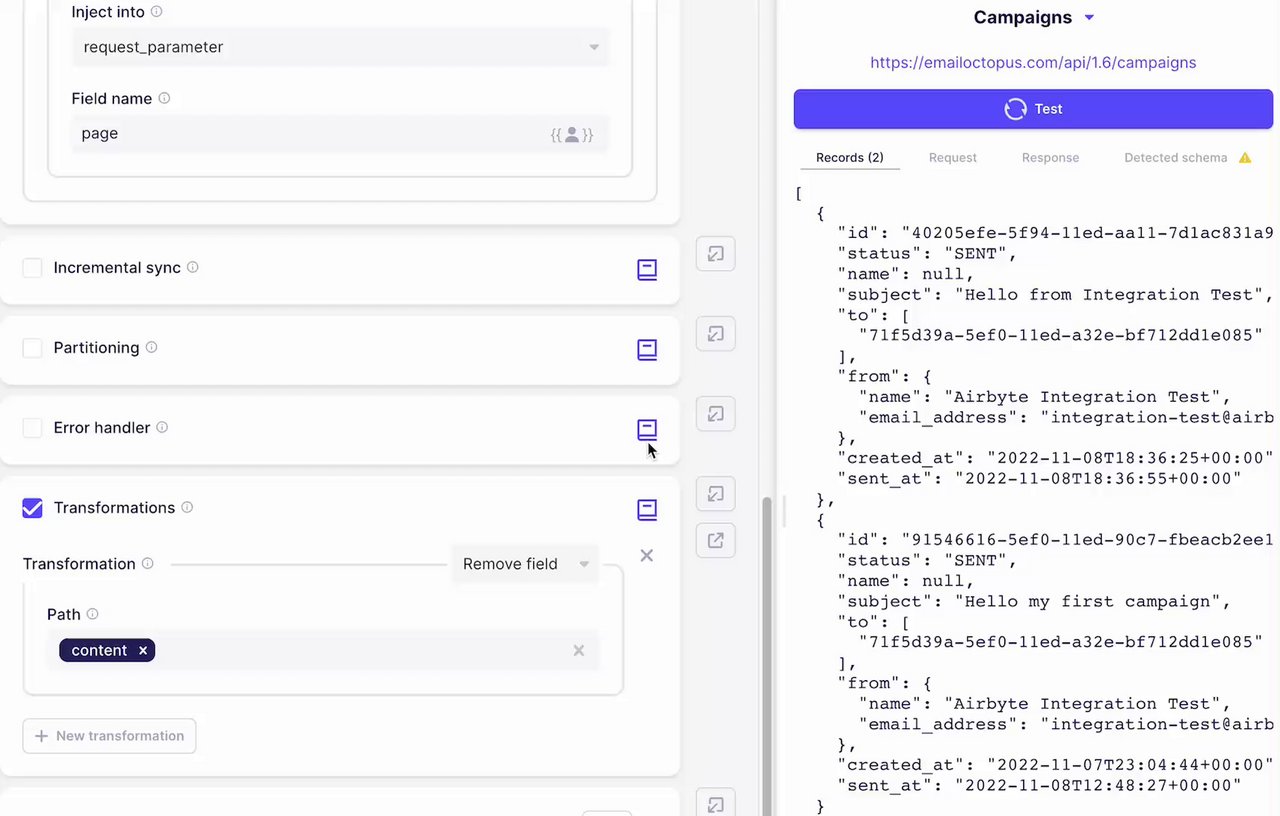Delete the Remove field transformation
Screen dimensions: 1280x816
point(647,555)
